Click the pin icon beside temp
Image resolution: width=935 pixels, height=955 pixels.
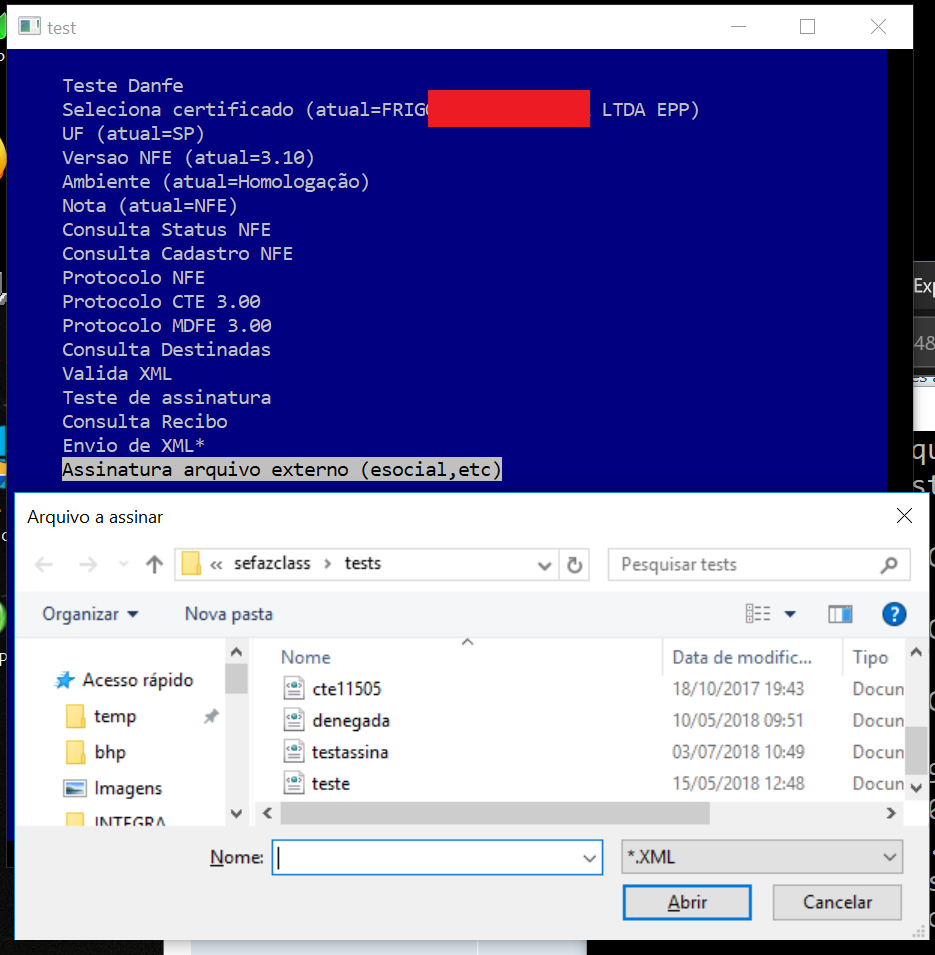click(211, 716)
